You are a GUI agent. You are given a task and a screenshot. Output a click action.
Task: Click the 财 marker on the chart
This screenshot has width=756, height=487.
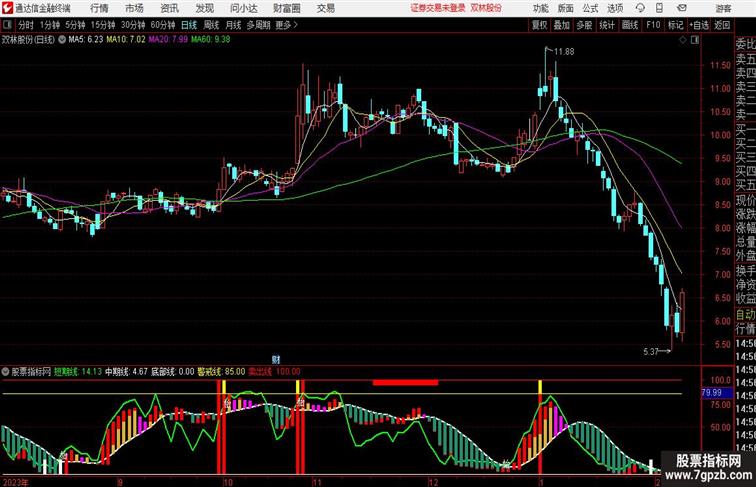point(276,359)
